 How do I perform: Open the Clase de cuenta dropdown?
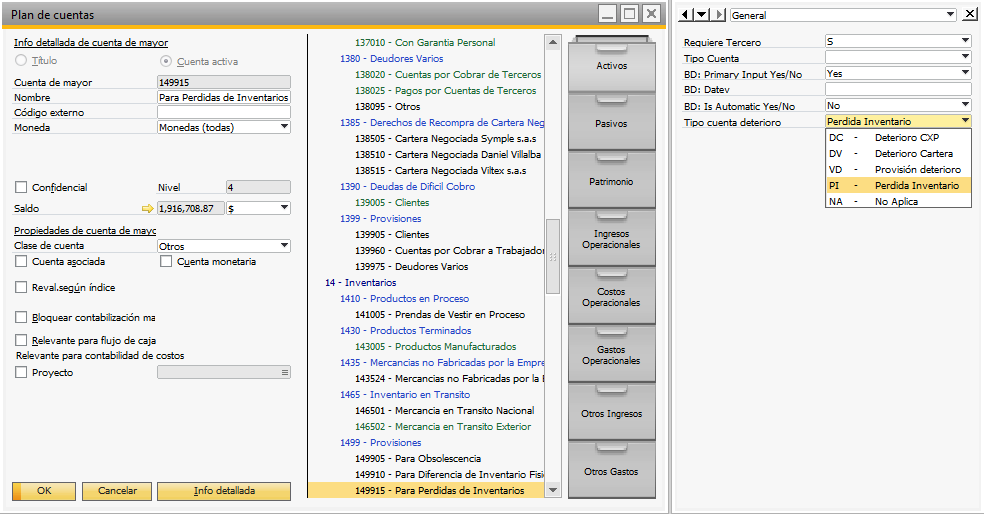tap(284, 246)
